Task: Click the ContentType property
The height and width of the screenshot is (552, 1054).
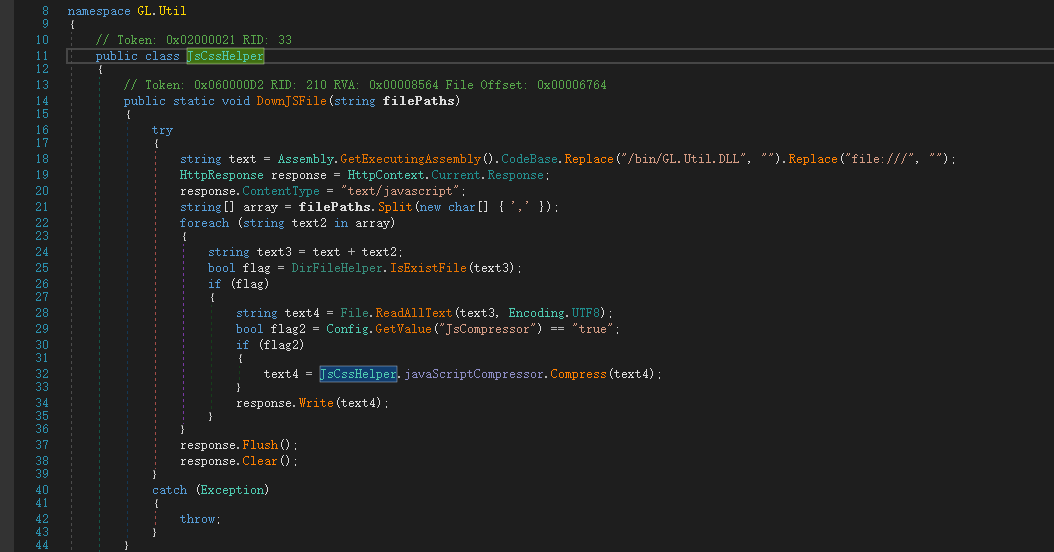Action: pyautogui.click(x=281, y=191)
